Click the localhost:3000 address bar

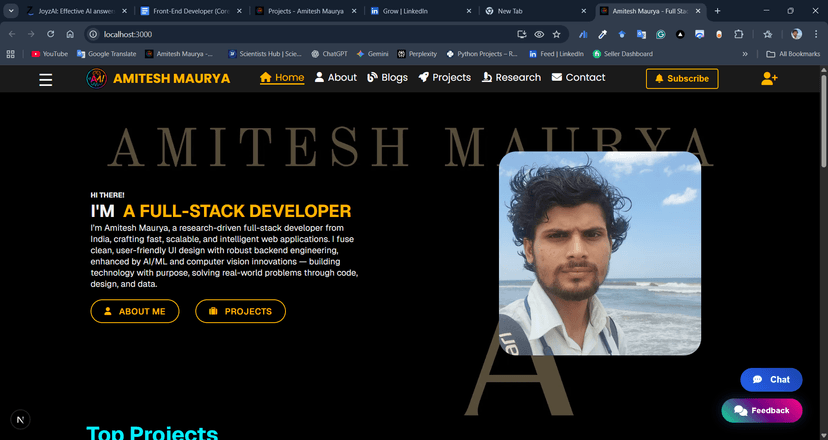(300, 34)
